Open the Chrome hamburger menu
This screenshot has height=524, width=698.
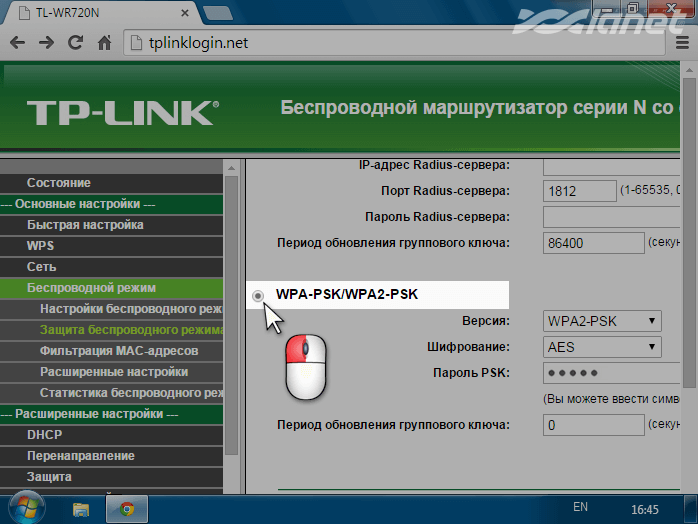tap(682, 43)
